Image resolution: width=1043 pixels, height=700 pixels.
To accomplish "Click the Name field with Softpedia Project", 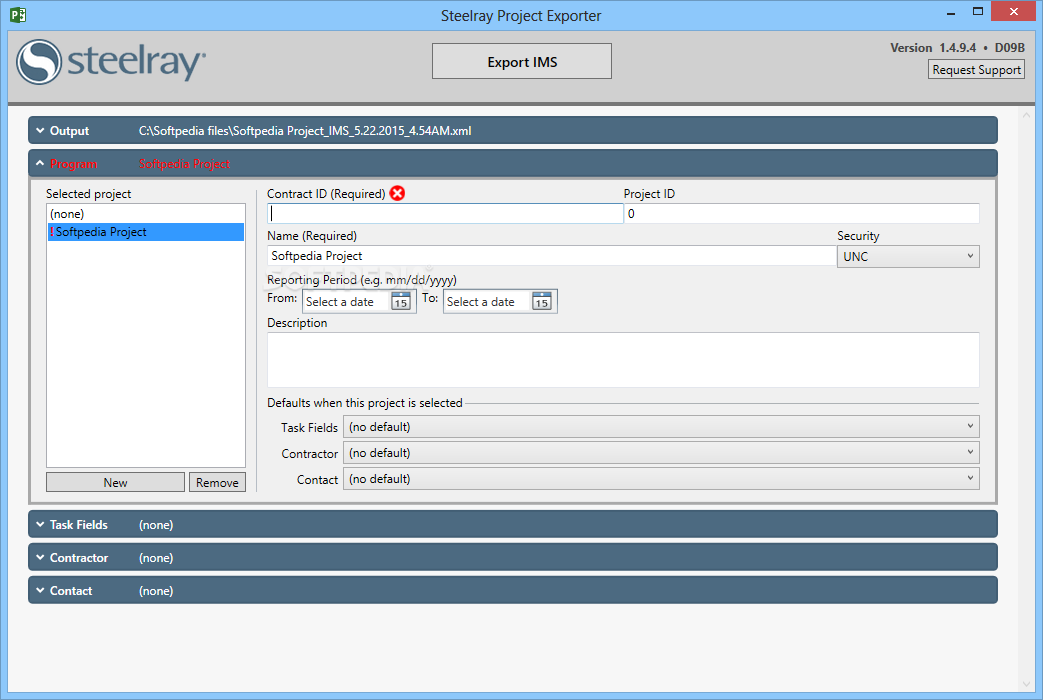I will point(551,256).
